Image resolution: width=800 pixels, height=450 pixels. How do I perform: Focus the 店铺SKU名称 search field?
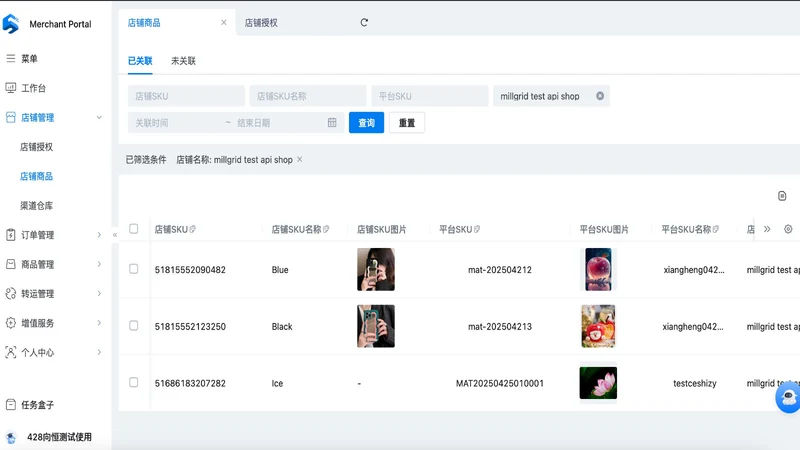tap(308, 96)
